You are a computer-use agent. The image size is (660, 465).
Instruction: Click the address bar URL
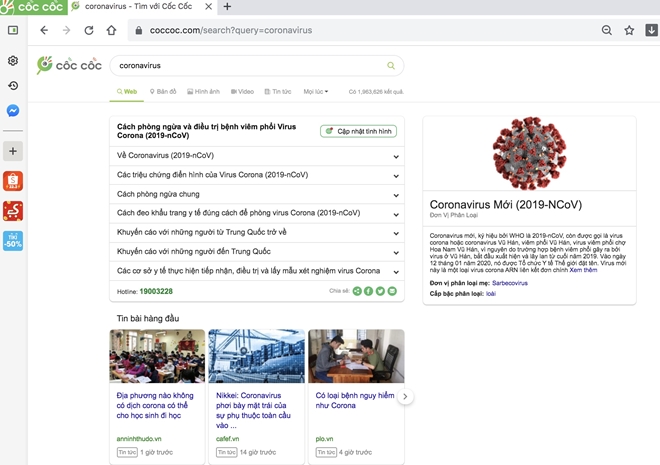pos(231,30)
